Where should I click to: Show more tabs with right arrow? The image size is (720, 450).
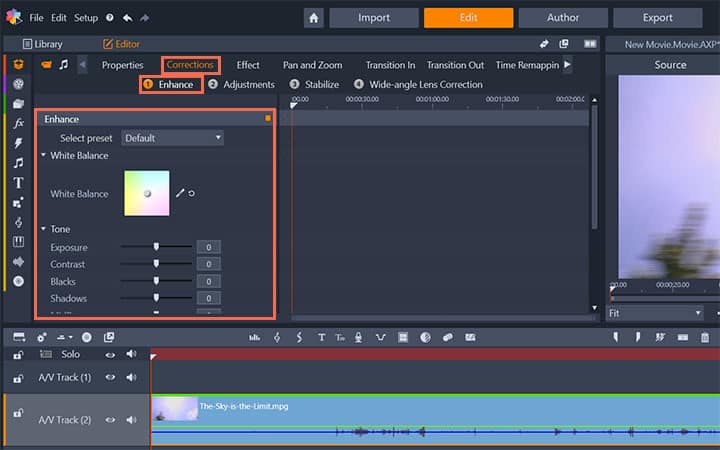(x=568, y=65)
